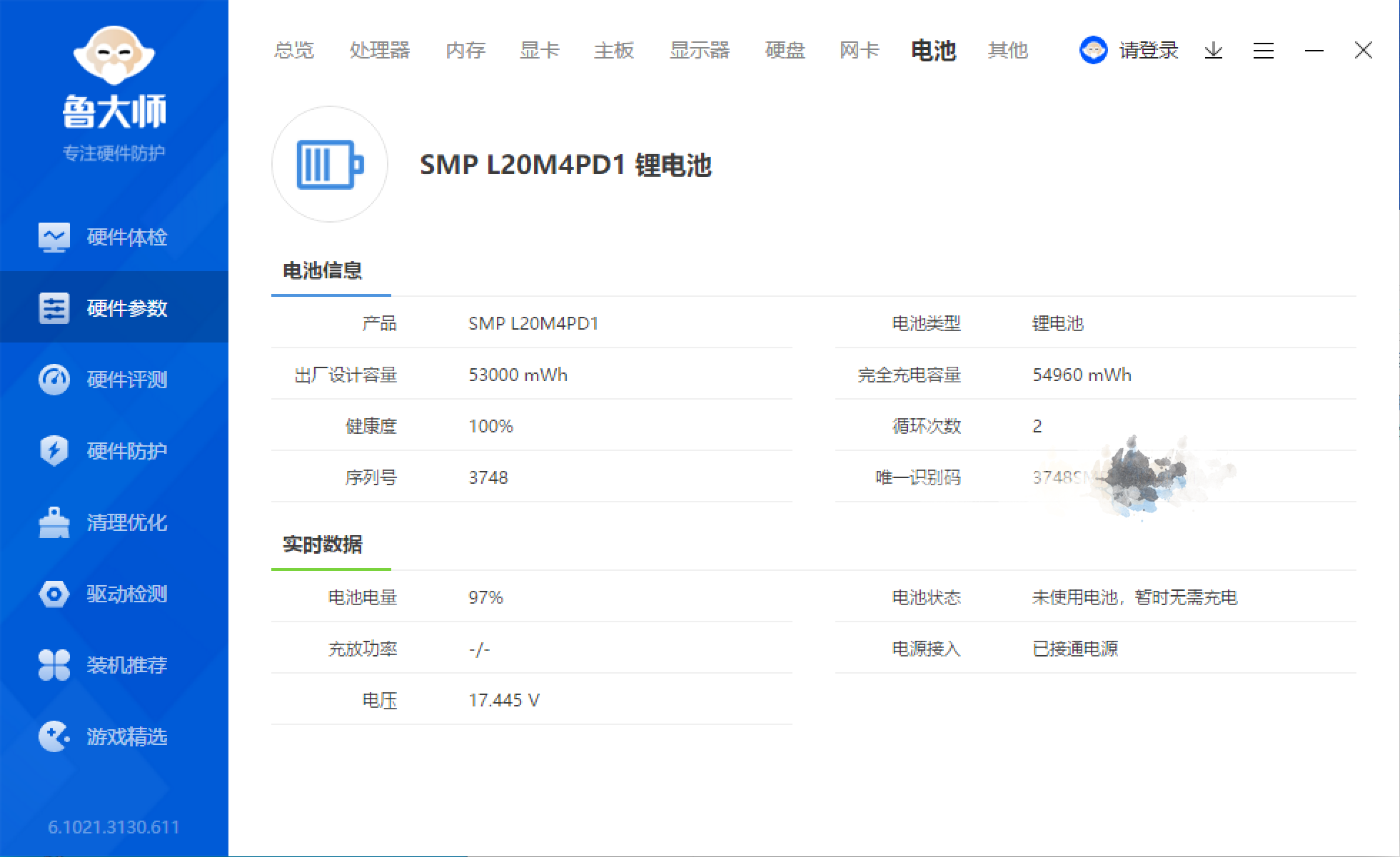
Task: Click the large battery icon
Action: [330, 164]
